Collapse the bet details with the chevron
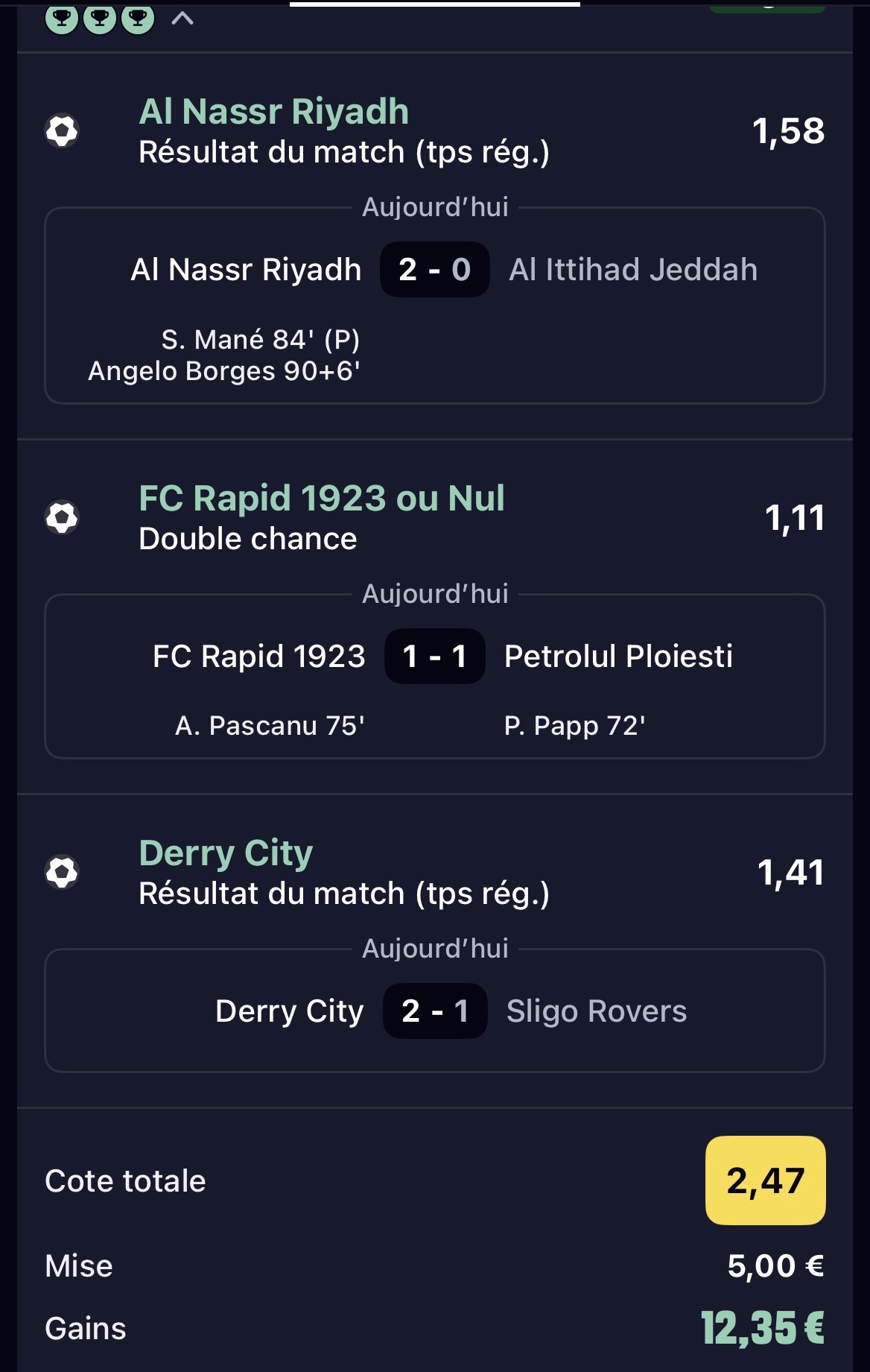 point(182,19)
